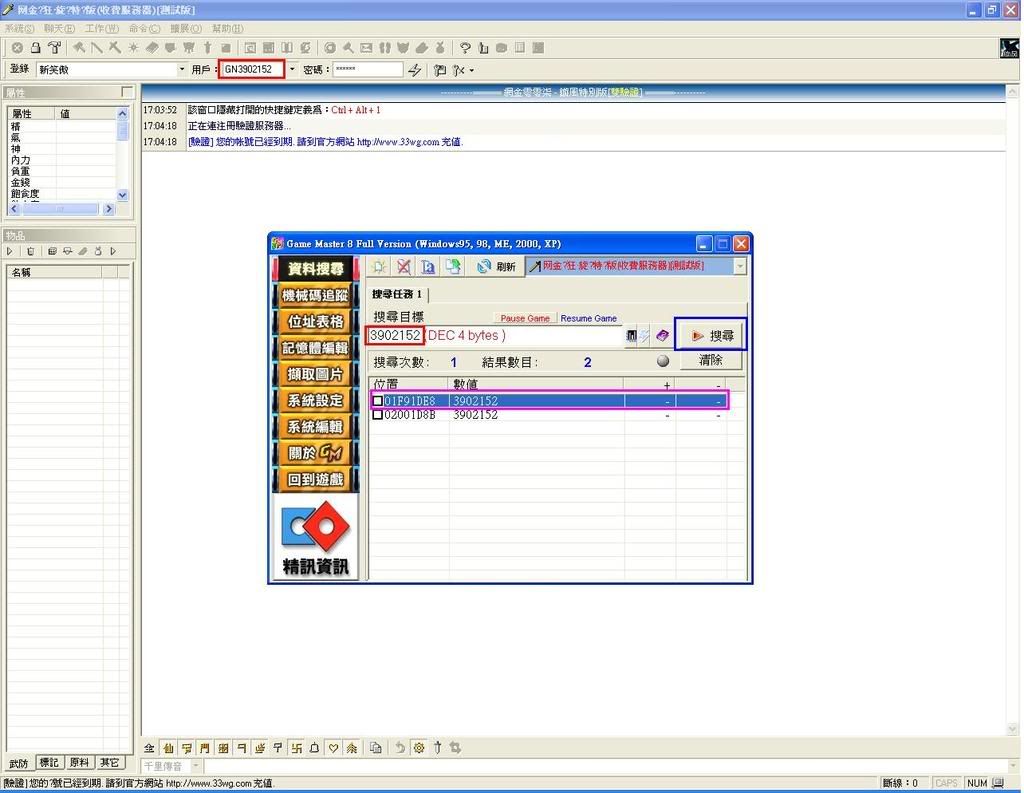Click the 清除 clear button

(710, 360)
